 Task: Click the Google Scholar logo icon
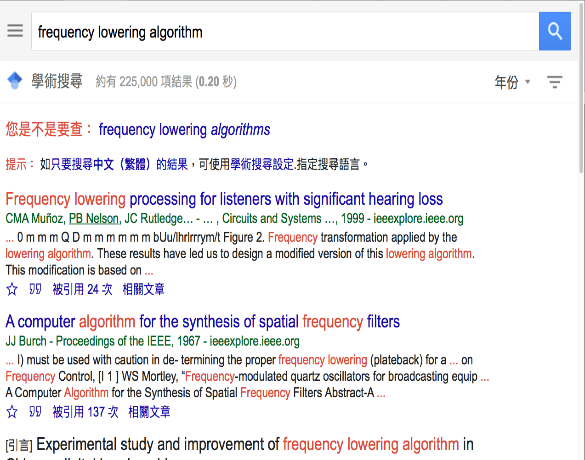(15, 81)
